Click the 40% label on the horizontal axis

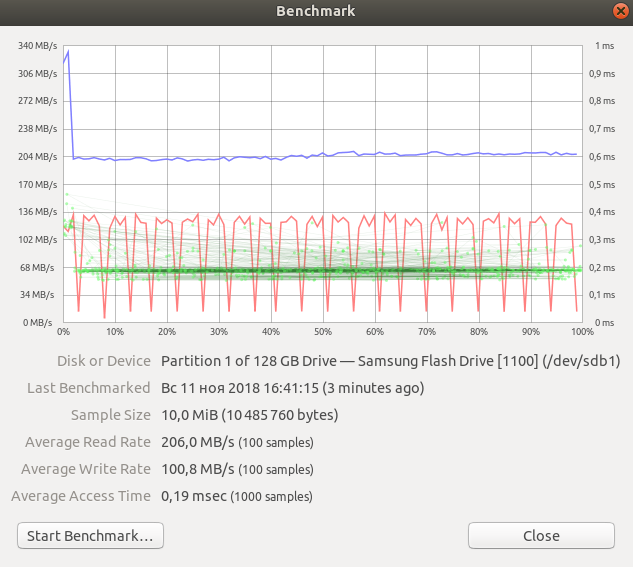tap(271, 332)
